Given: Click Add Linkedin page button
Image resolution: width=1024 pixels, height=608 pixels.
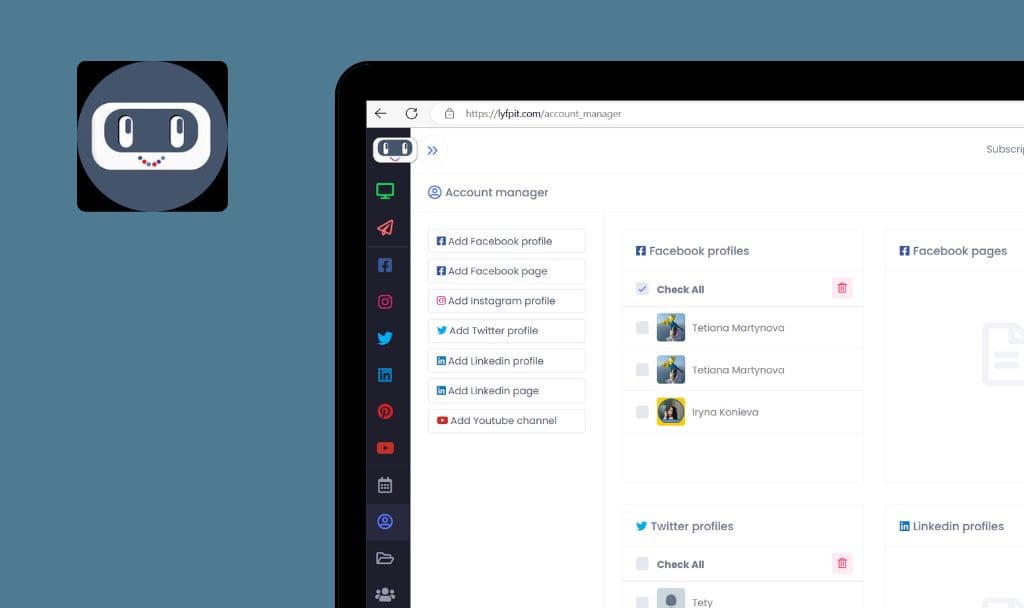Looking at the screenshot, I should coord(507,391).
